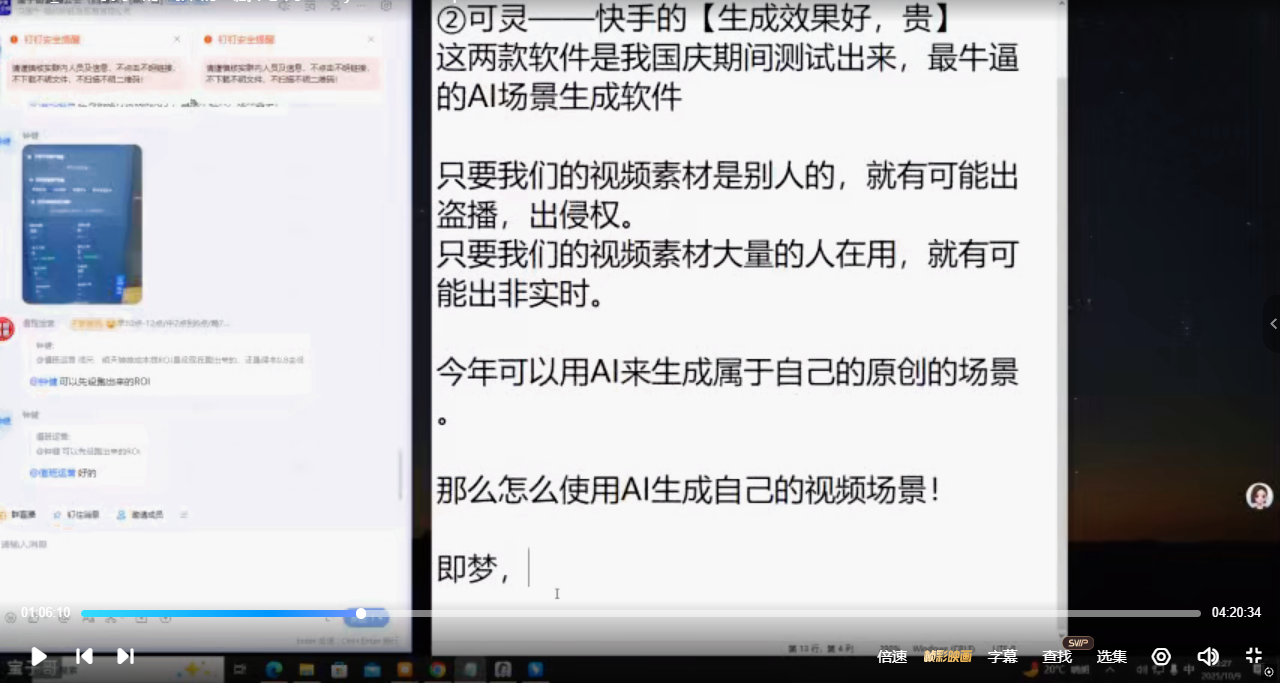Skip to the previous video episode
The width and height of the screenshot is (1280, 683).
click(85, 656)
